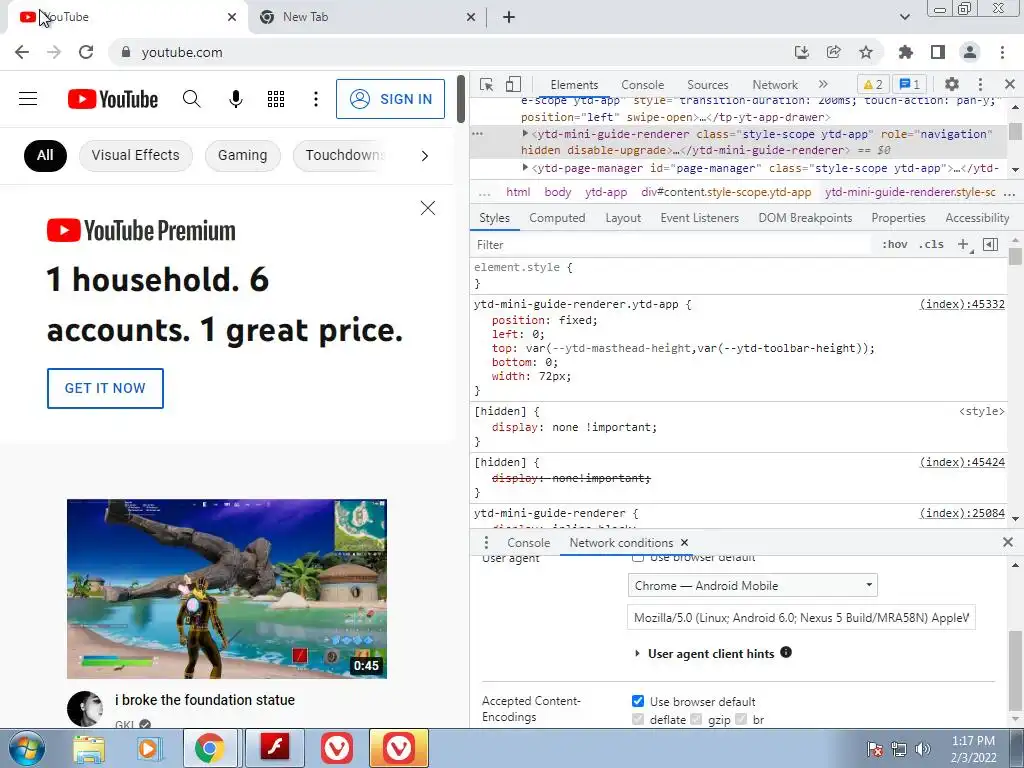This screenshot has height=768, width=1024.
Task: Open Chrome extensions puzzle icon
Action: point(906,52)
